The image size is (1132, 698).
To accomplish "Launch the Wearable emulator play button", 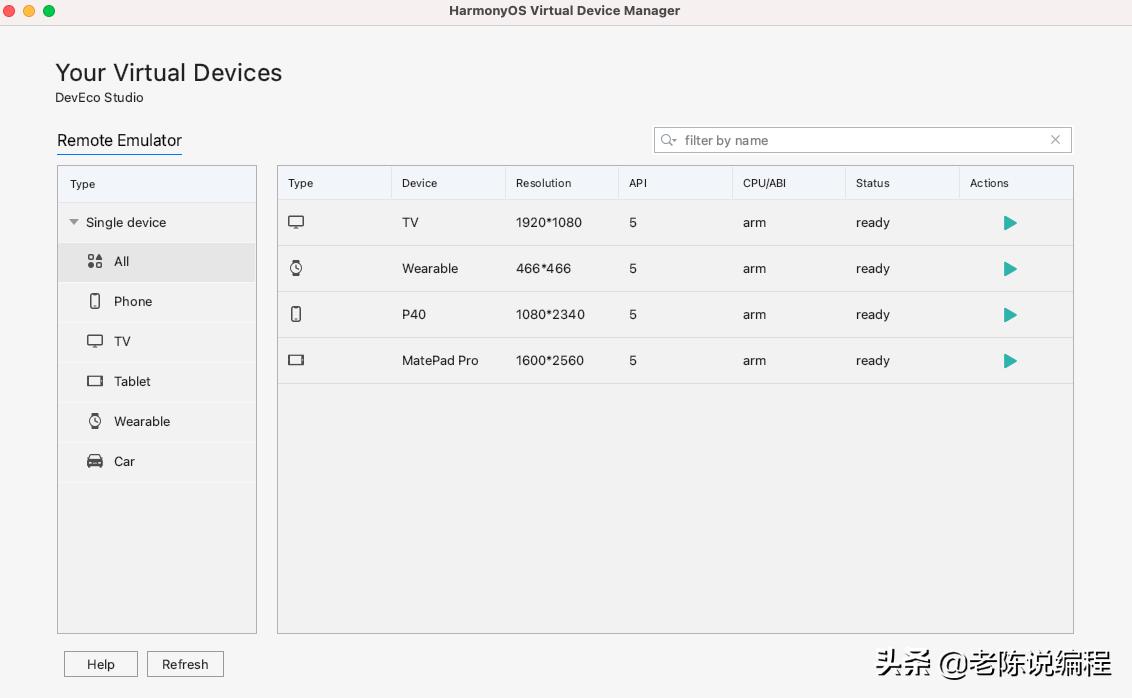I will point(1010,269).
